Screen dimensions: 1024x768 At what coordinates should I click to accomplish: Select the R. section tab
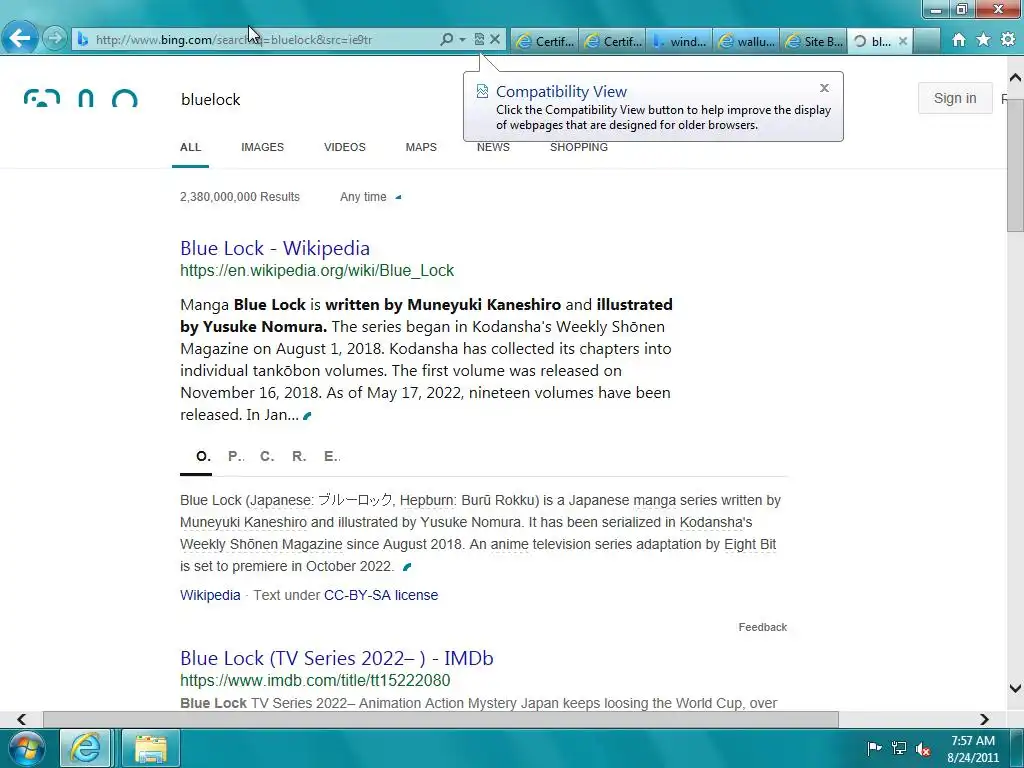click(299, 456)
